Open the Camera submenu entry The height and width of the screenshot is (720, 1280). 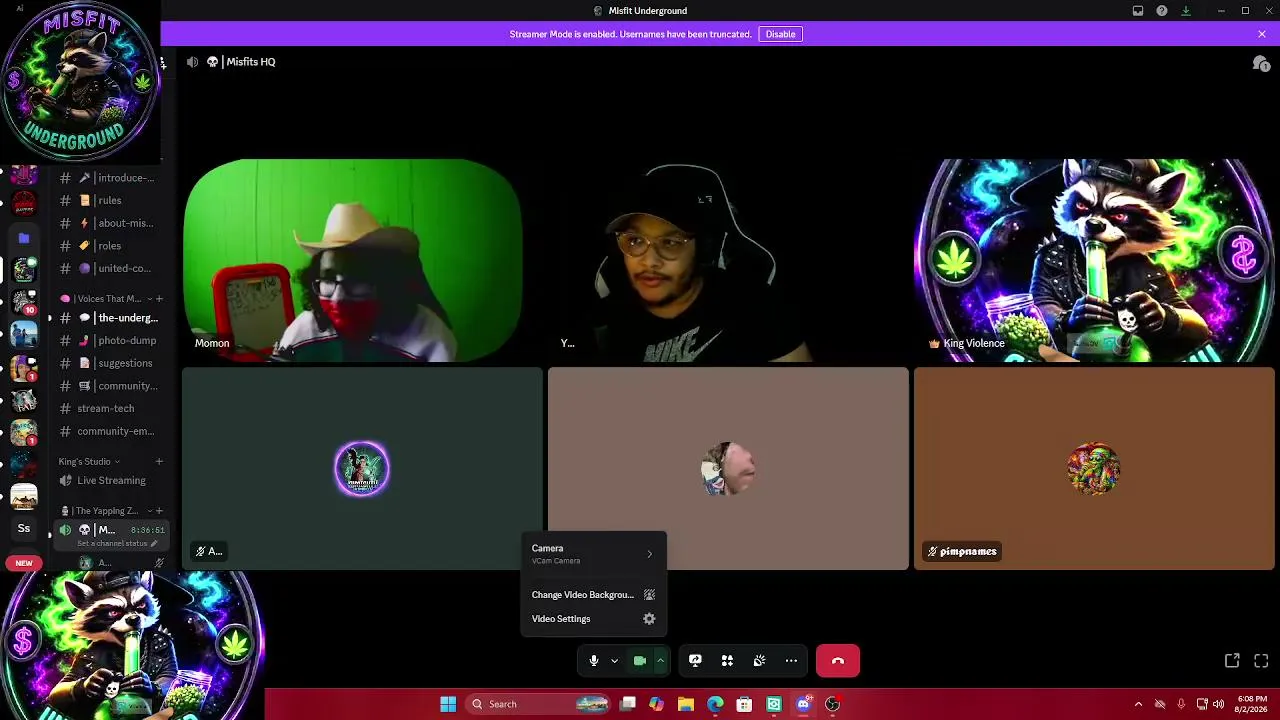click(593, 554)
